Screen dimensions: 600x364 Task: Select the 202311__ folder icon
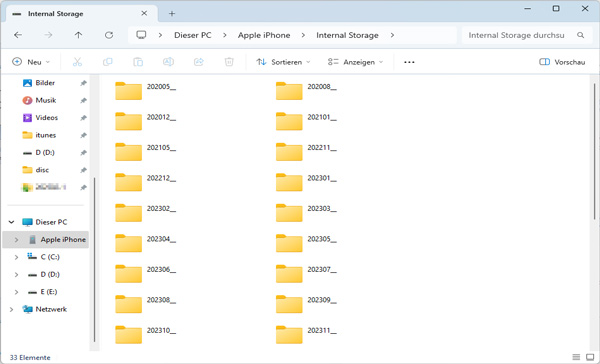point(289,335)
